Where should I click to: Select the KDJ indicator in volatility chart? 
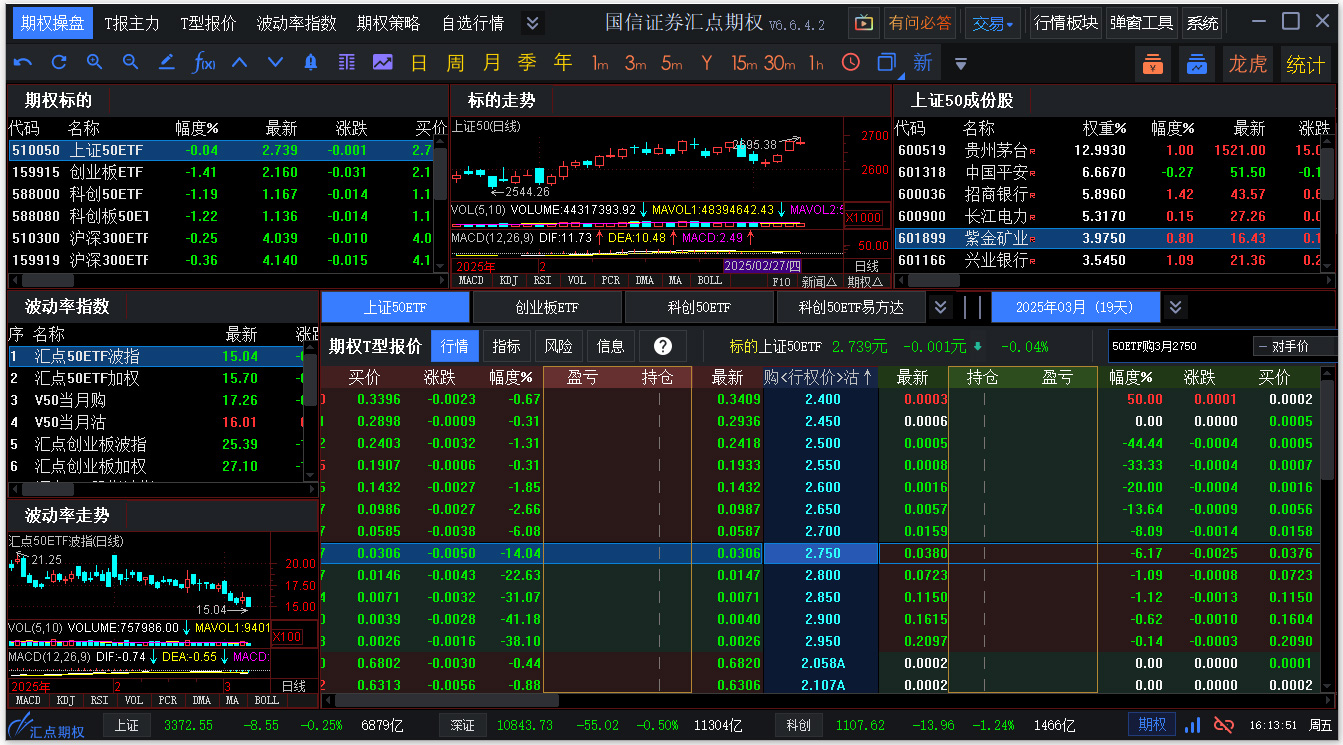click(65, 701)
